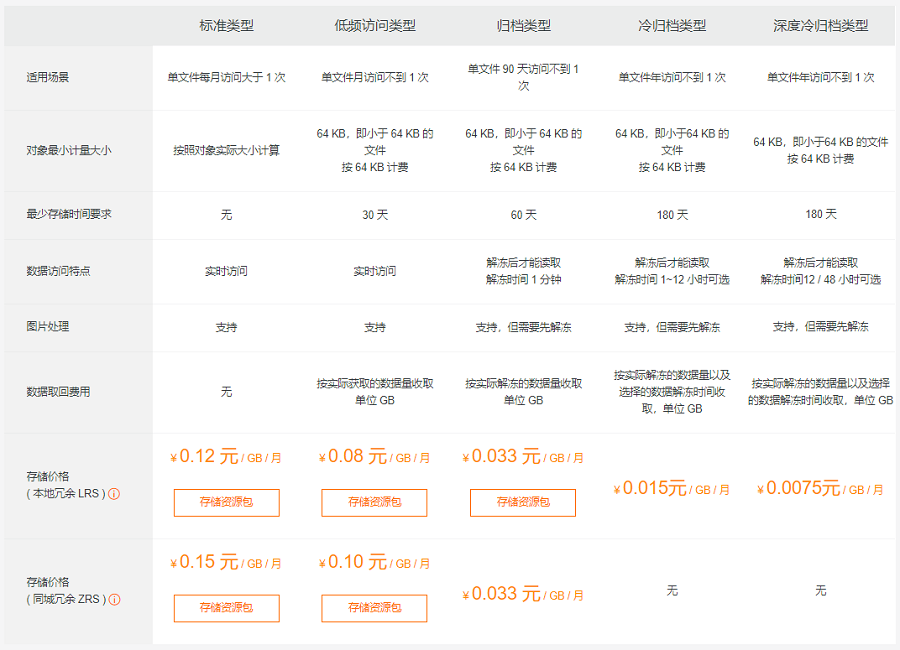Click 无 minimum storage time under 标准类型

point(226,215)
